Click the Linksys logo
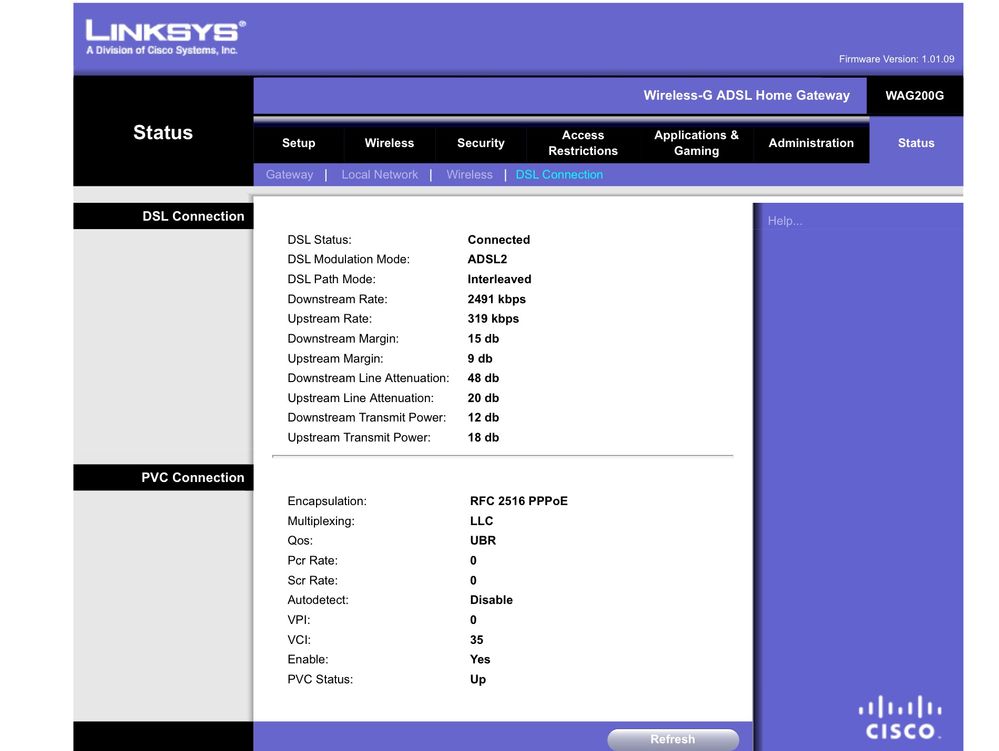Viewport: 999px width, 751px height. 166,38
